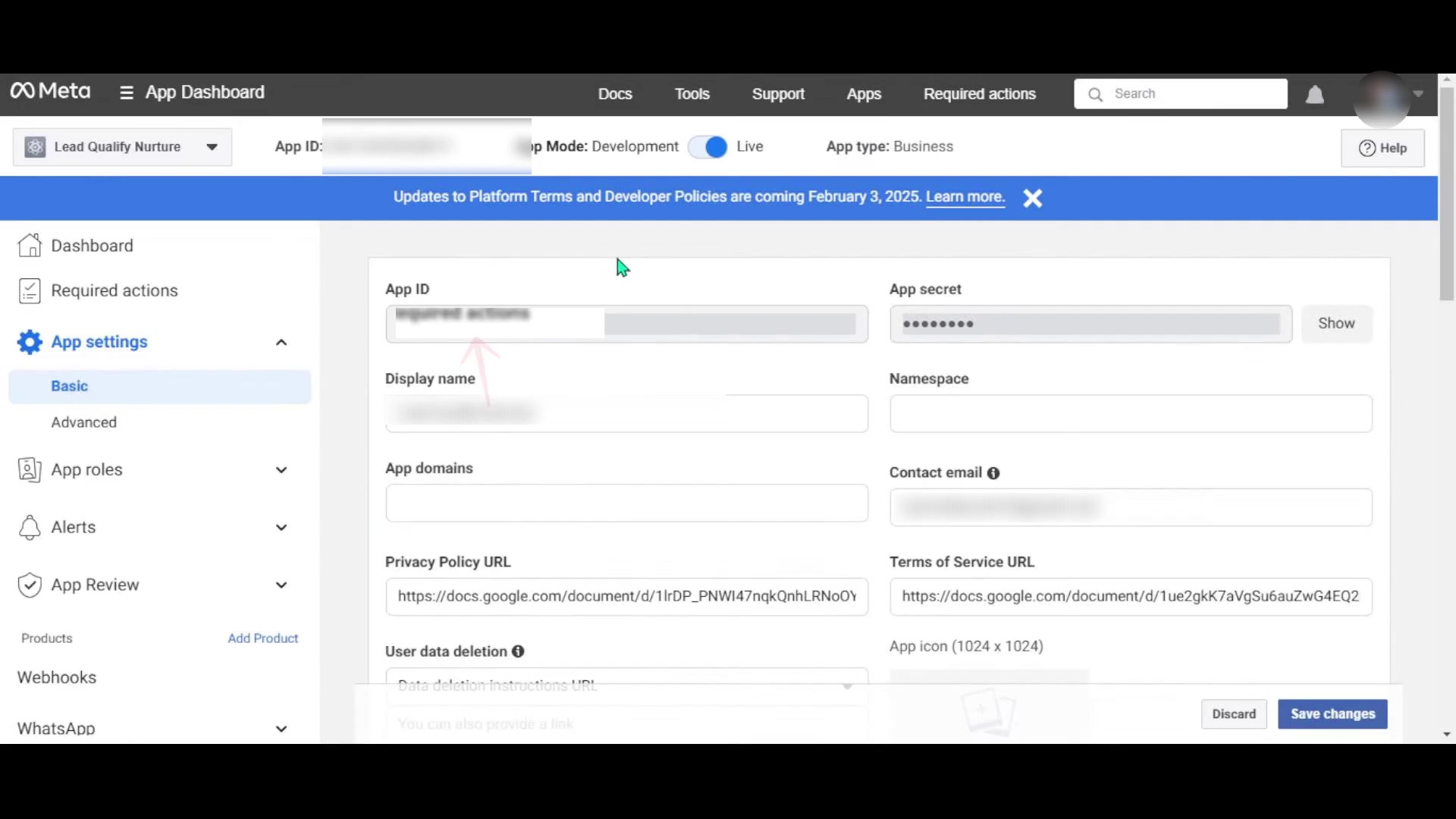Click the Discard button
The height and width of the screenshot is (819, 1456).
pyautogui.click(x=1234, y=714)
